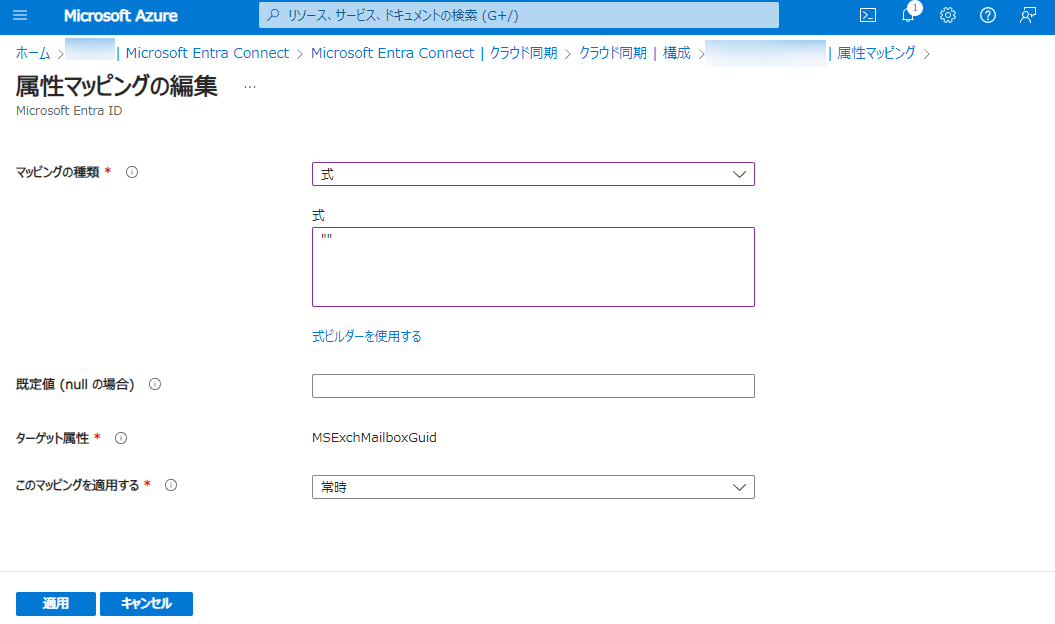Show info tooltip for ターゲット属性
This screenshot has width=1055, height=624.
pos(121,438)
